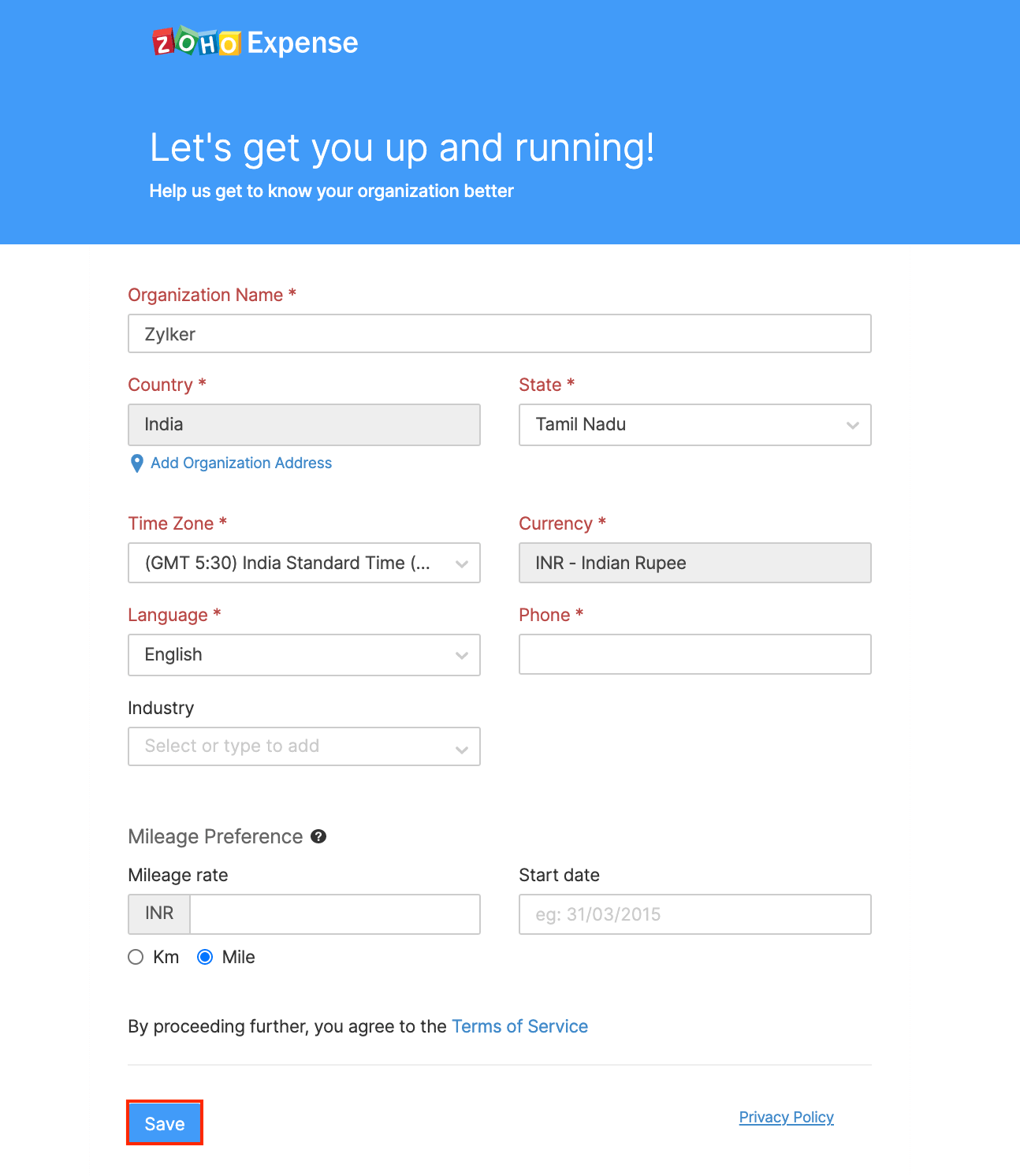Image resolution: width=1020 pixels, height=1176 pixels.
Task: Open the Time Zone dropdown
Action: (x=304, y=563)
